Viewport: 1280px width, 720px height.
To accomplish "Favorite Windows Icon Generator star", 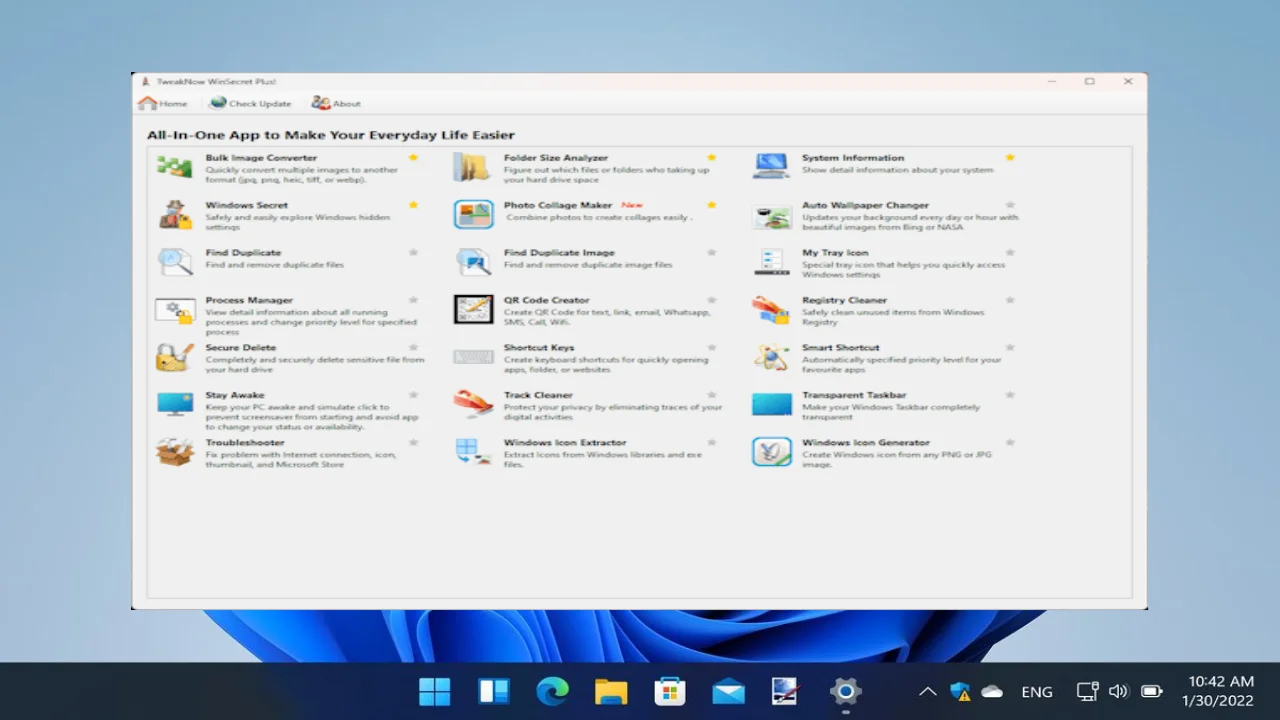I will click(x=1010, y=442).
